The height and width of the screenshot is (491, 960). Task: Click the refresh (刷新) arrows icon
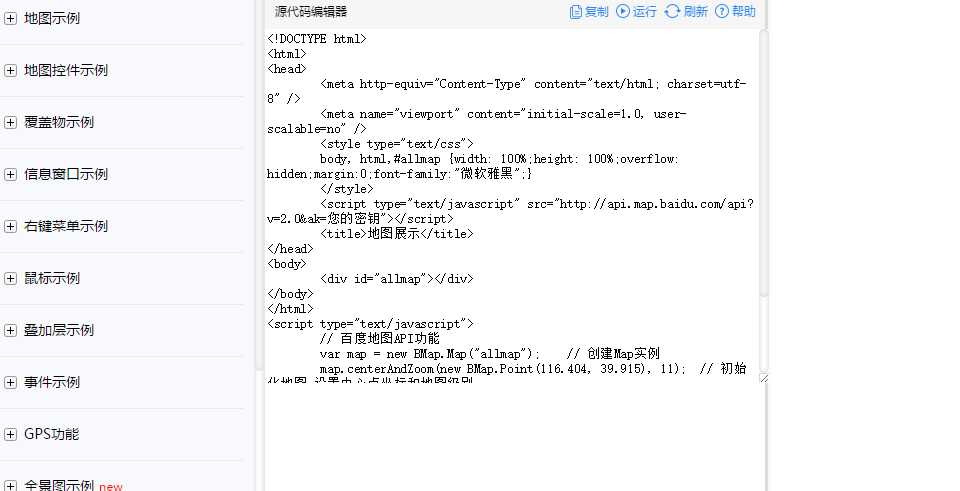pyautogui.click(x=672, y=11)
